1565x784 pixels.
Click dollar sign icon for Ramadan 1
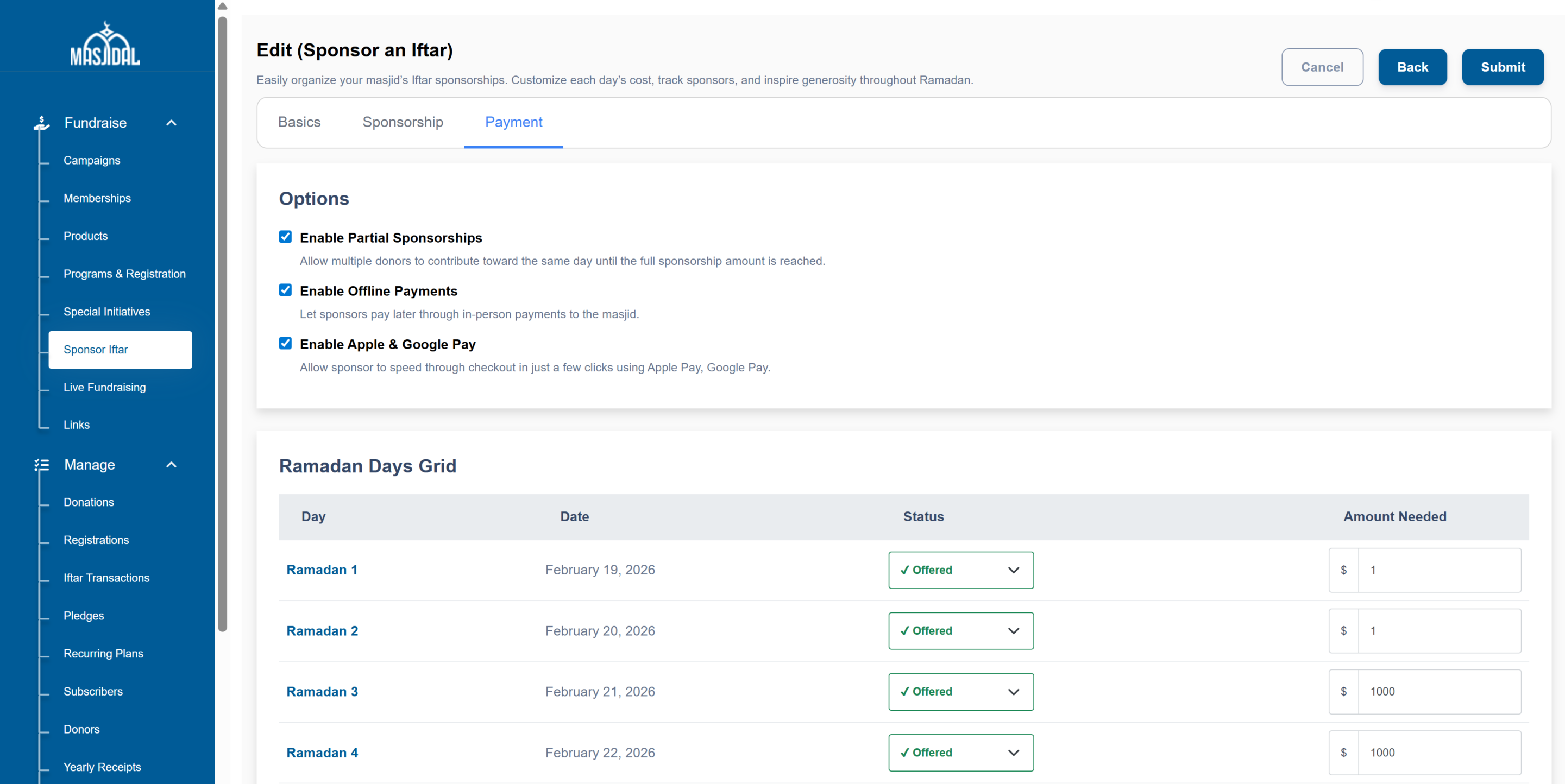point(1343,570)
